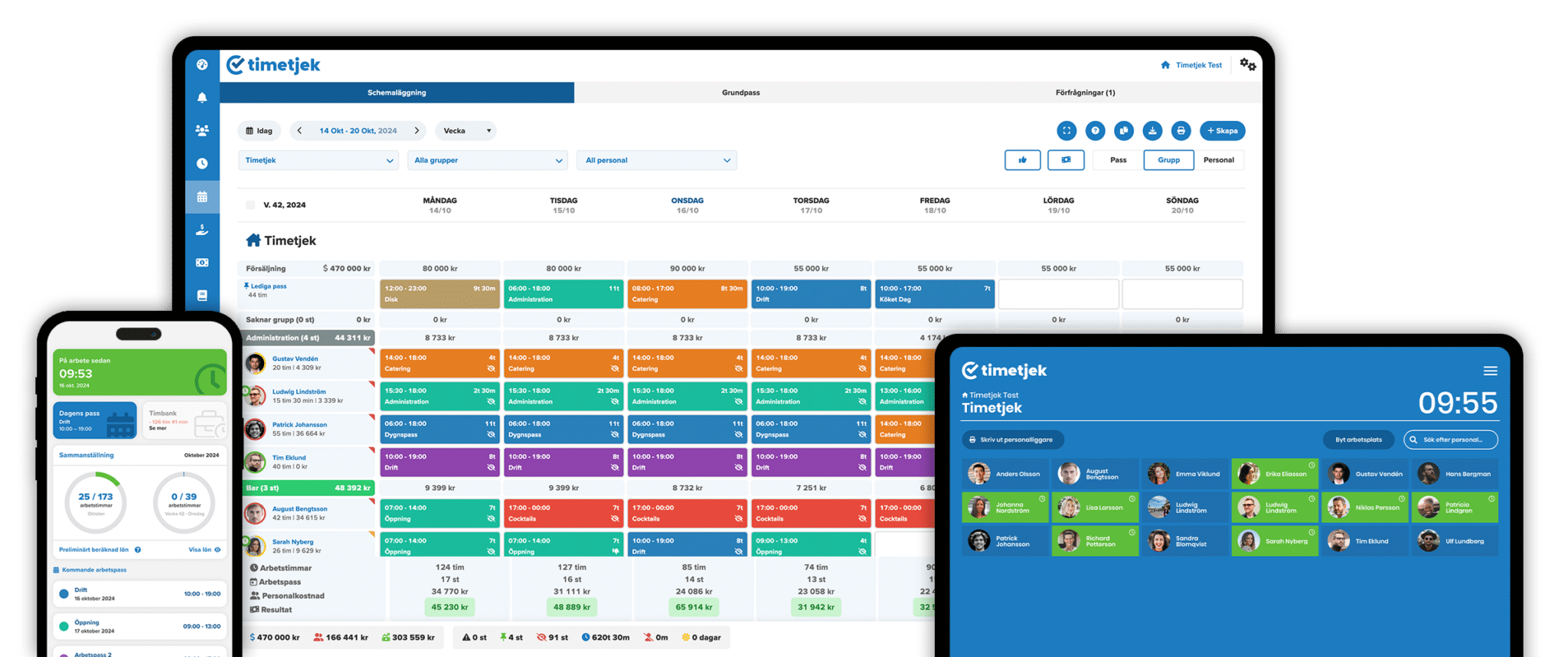Open Wednesday's orange Catering 08:00 - 17:00 open shift

[687, 294]
